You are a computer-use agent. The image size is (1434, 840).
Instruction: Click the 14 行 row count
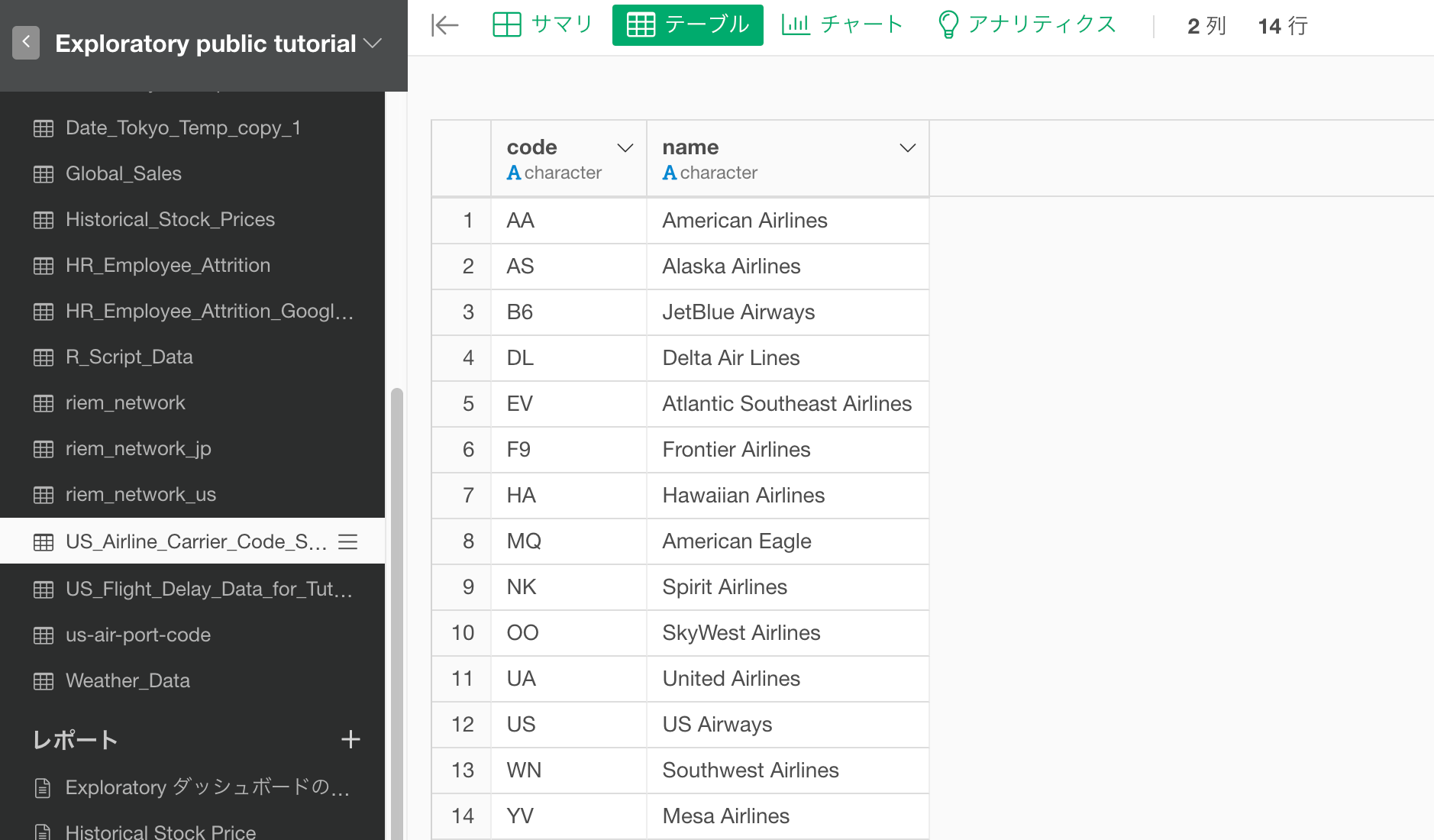[1283, 26]
